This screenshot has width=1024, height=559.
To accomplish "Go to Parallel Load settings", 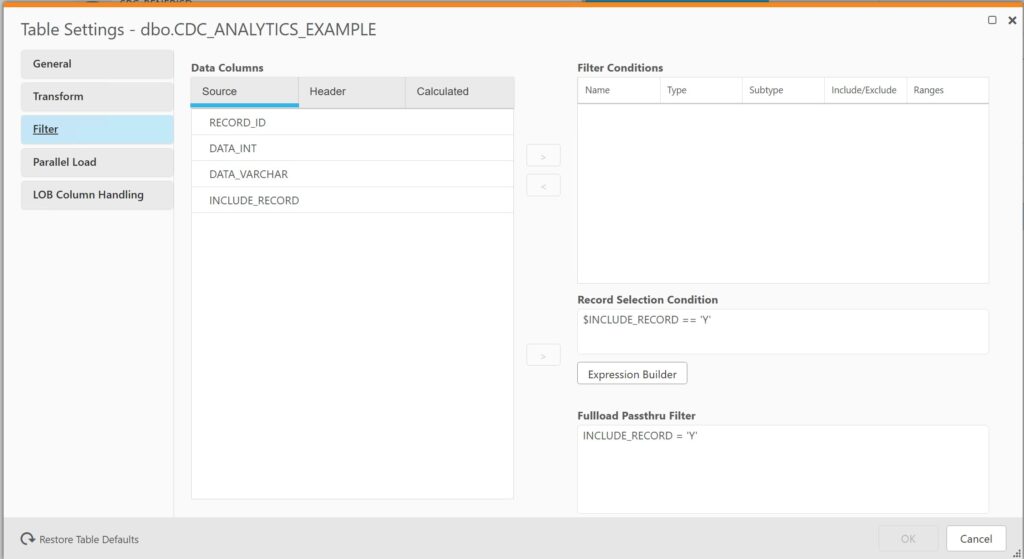I will click(x=97, y=162).
